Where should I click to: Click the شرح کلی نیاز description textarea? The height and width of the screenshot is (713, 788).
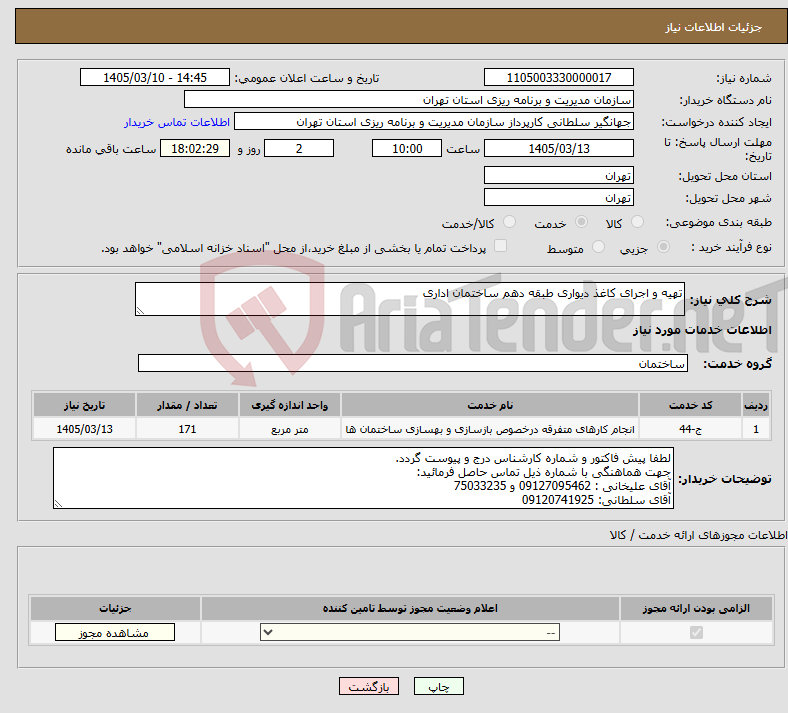pos(410,299)
